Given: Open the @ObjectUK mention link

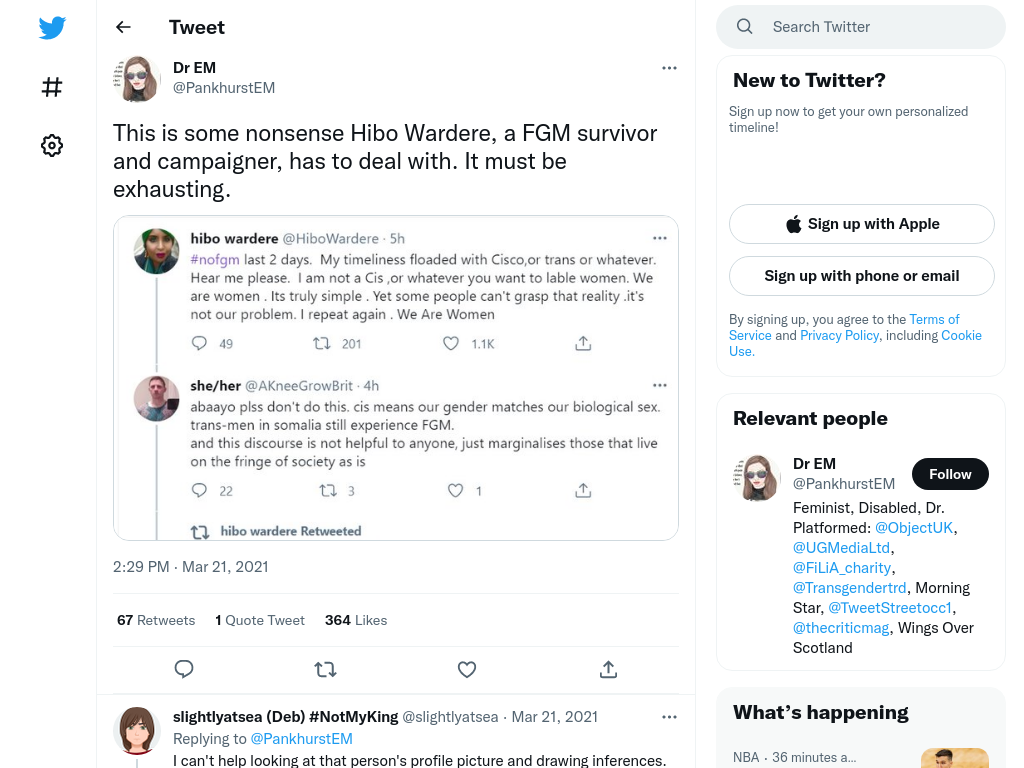Looking at the screenshot, I should click(914, 528).
